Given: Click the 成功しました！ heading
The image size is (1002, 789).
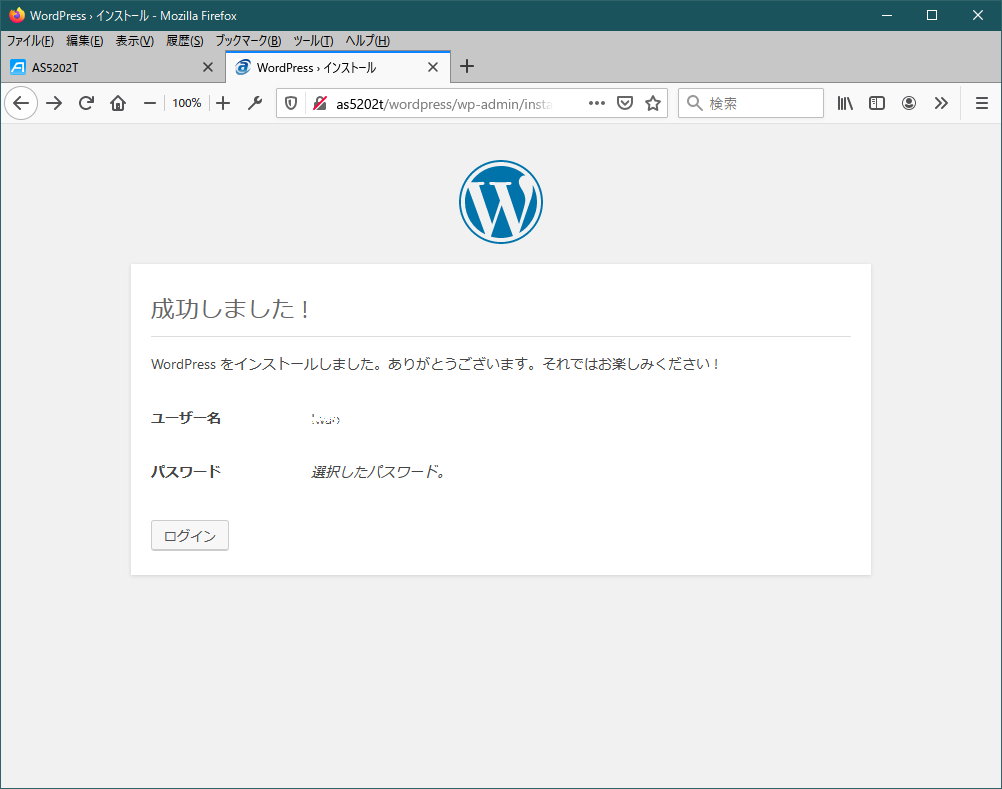Looking at the screenshot, I should point(231,309).
